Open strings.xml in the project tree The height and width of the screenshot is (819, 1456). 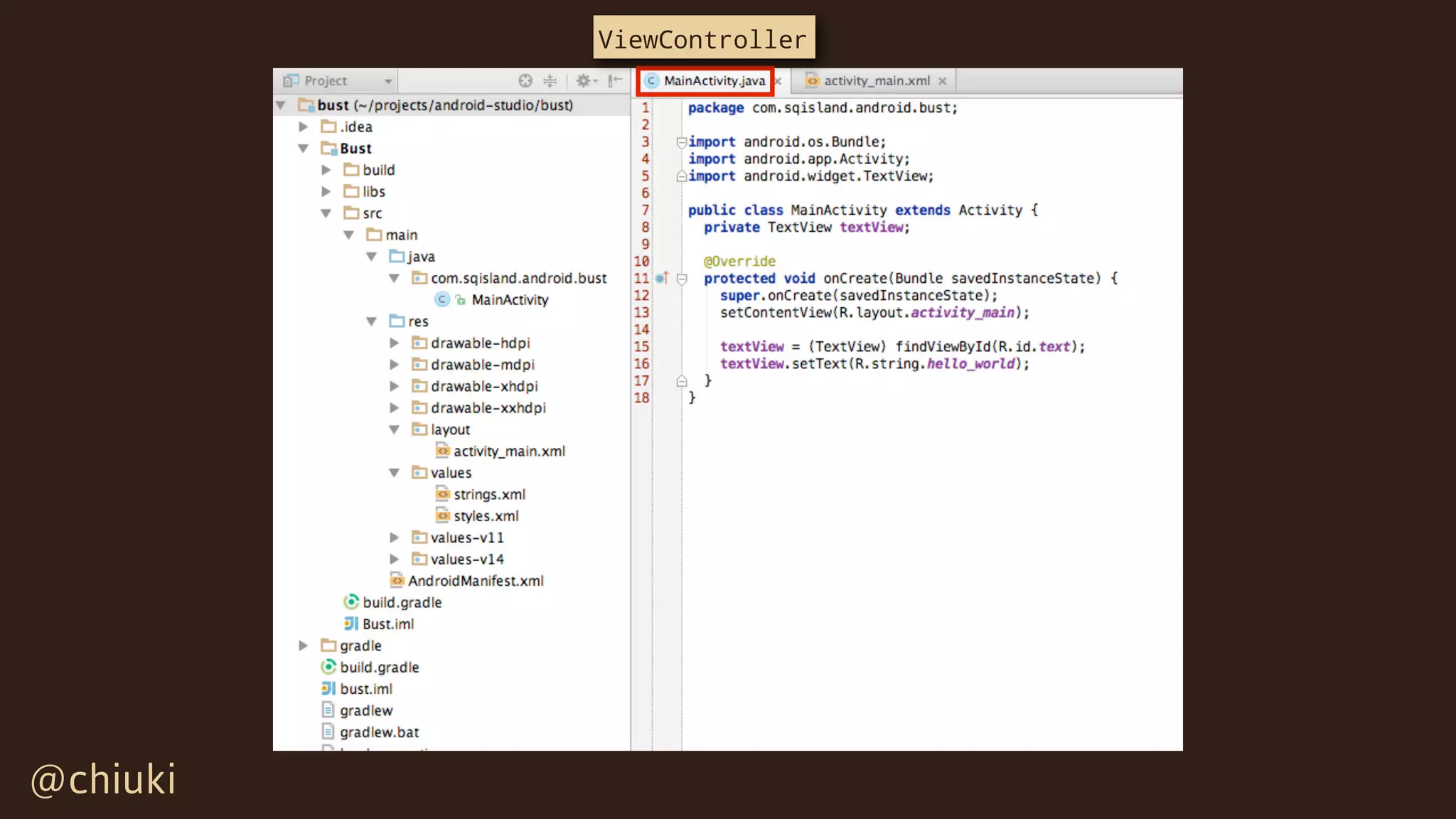point(489,495)
